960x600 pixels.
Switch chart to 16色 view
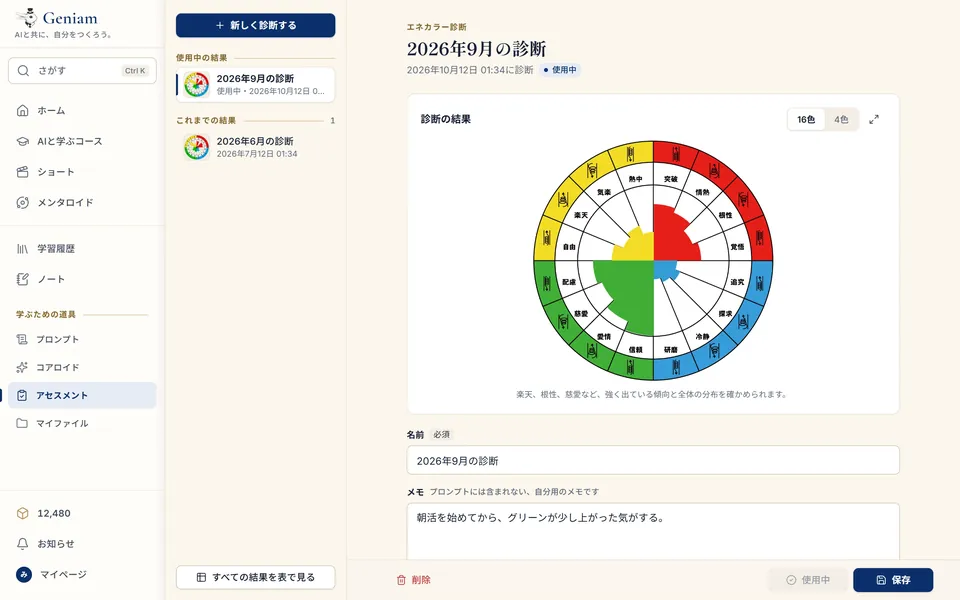coord(806,119)
